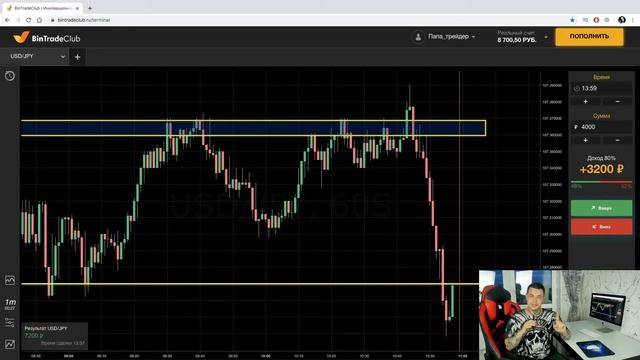
Task: Open indicators icon at sidebar bottom
Action: [10, 344]
